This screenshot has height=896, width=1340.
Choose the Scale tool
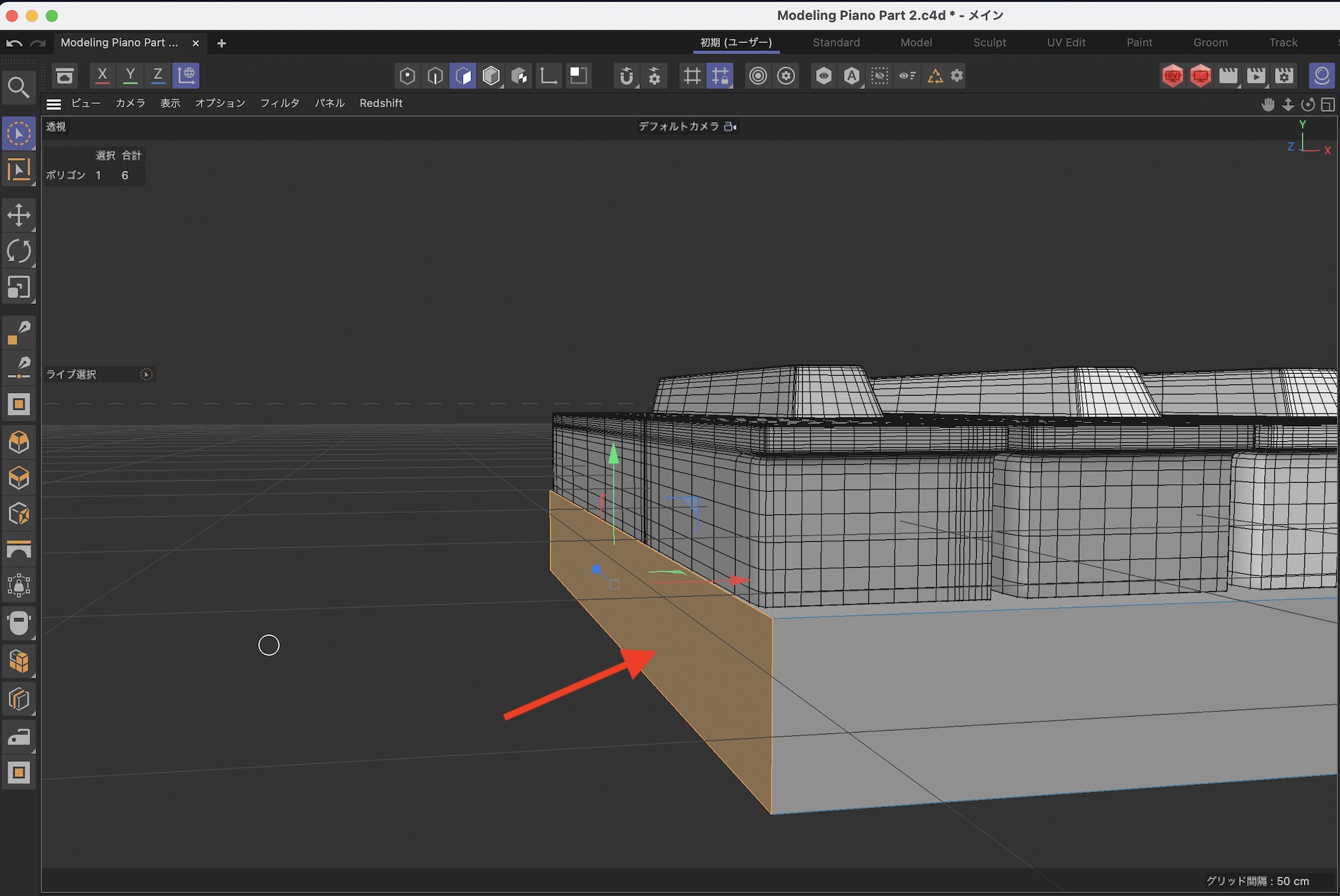[19, 288]
